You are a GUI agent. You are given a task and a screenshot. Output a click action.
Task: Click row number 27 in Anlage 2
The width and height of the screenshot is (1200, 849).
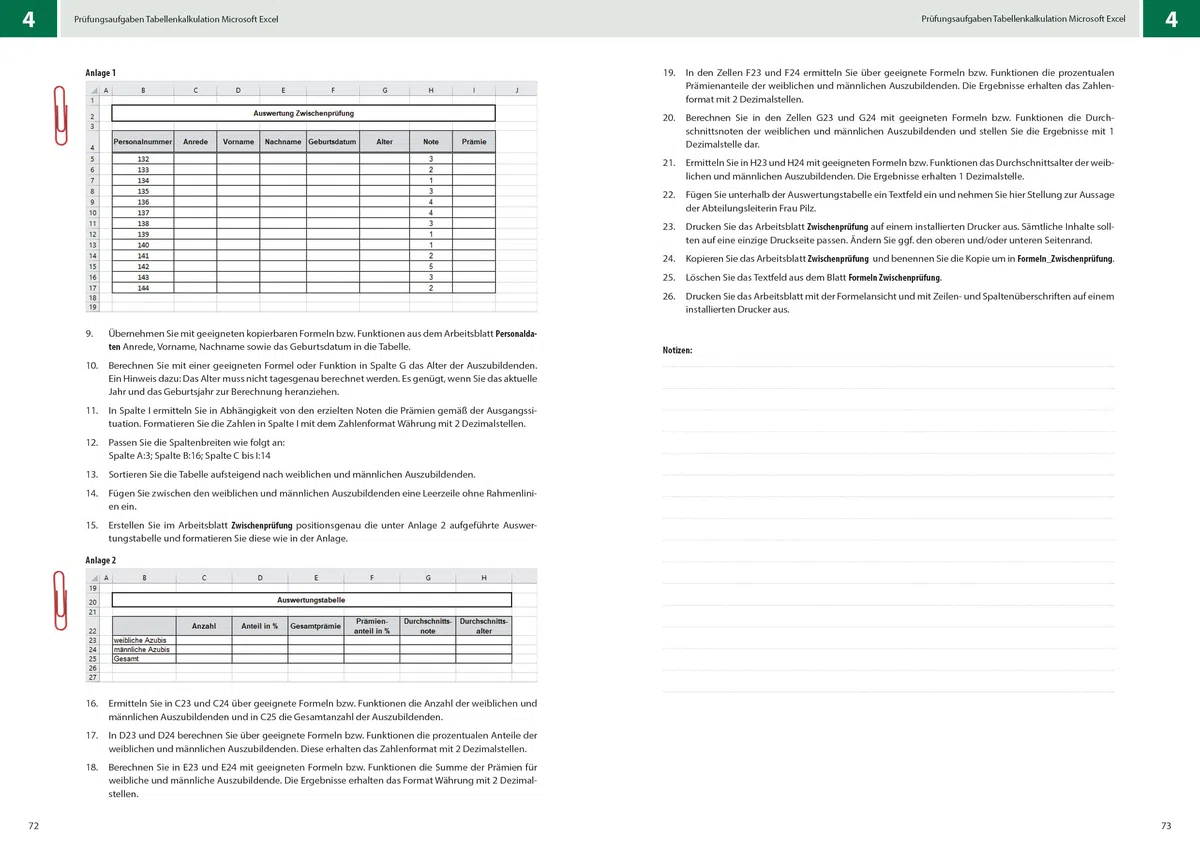[x=93, y=677]
